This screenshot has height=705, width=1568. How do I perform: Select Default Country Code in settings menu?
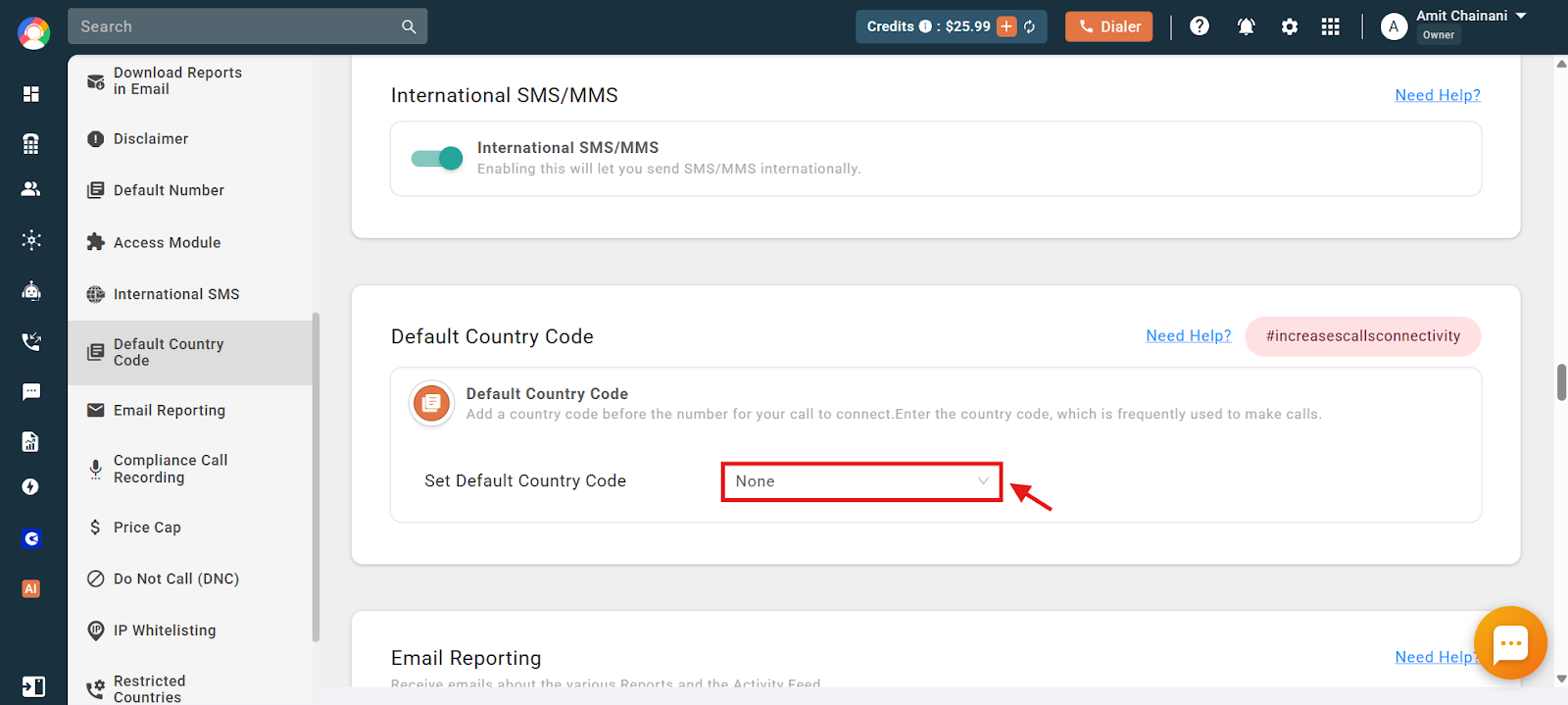tap(190, 352)
